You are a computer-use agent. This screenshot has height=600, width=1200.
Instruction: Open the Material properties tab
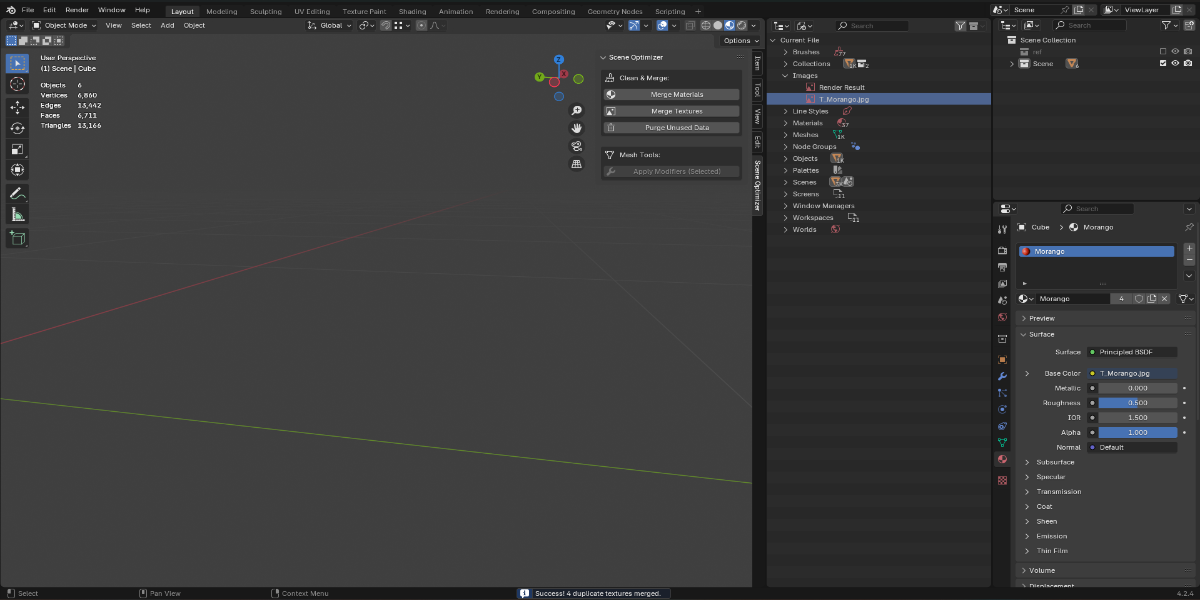pyautogui.click(x=1002, y=459)
